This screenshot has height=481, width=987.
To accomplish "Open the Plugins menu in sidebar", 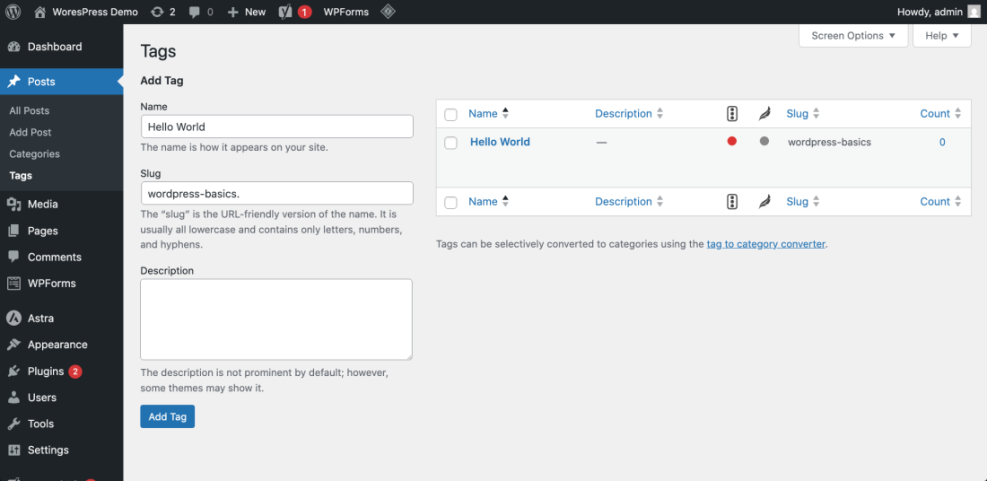I will point(46,371).
